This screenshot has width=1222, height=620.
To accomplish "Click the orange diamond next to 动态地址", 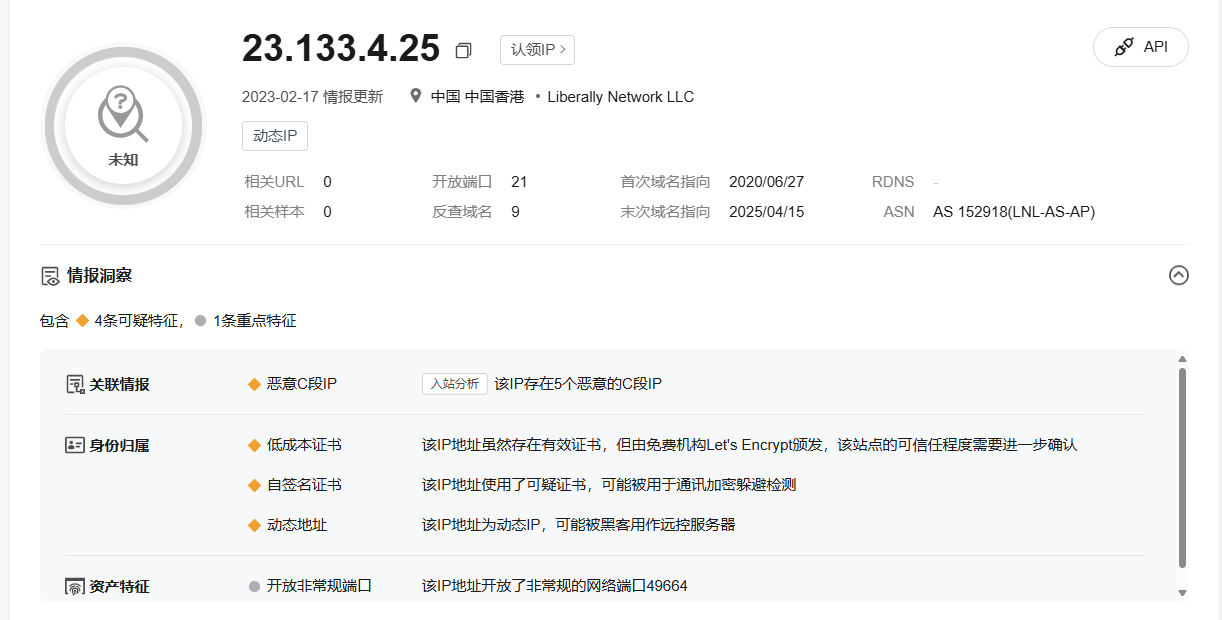I will [x=254, y=525].
